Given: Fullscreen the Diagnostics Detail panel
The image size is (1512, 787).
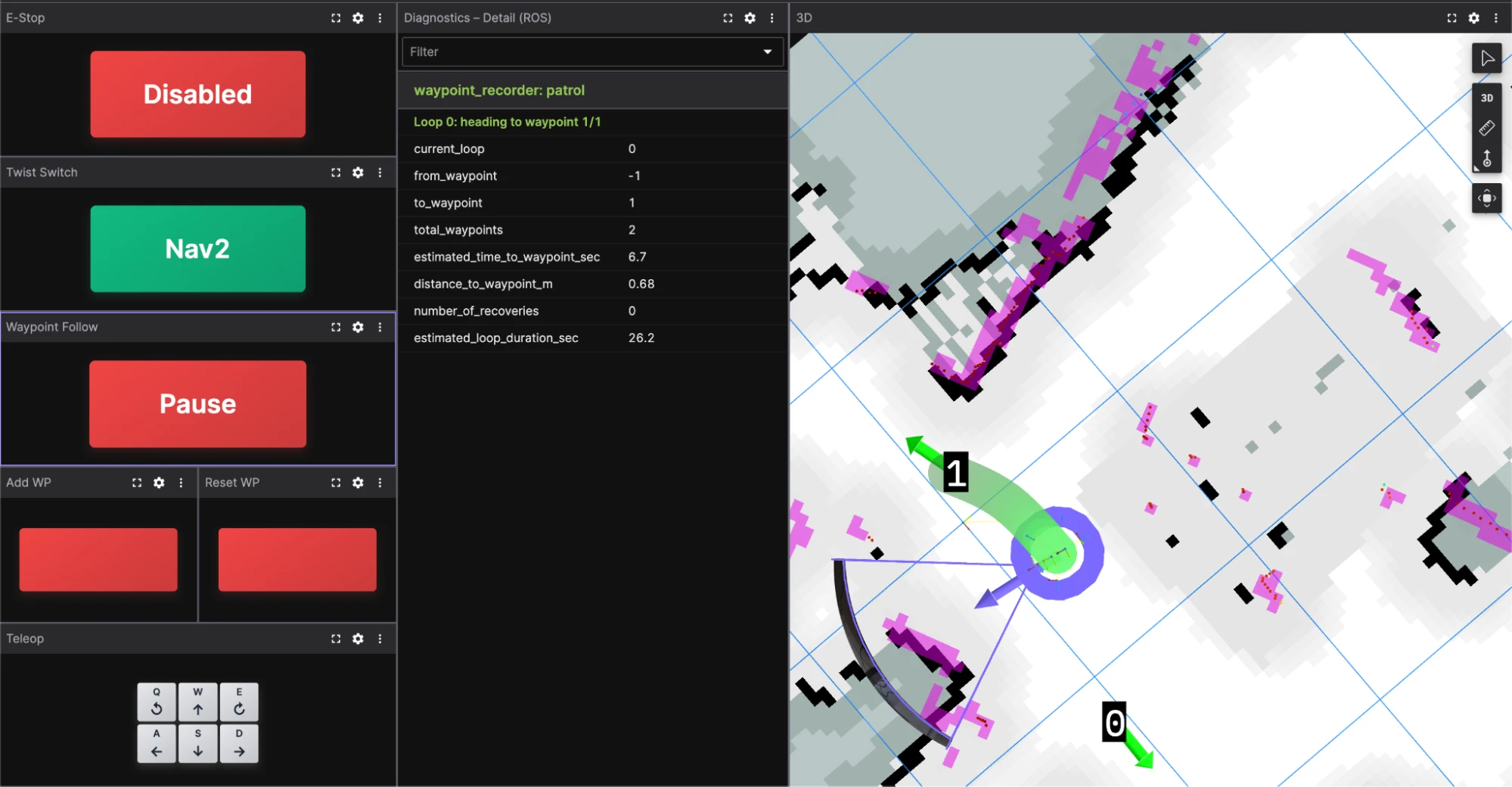Looking at the screenshot, I should click(x=728, y=17).
